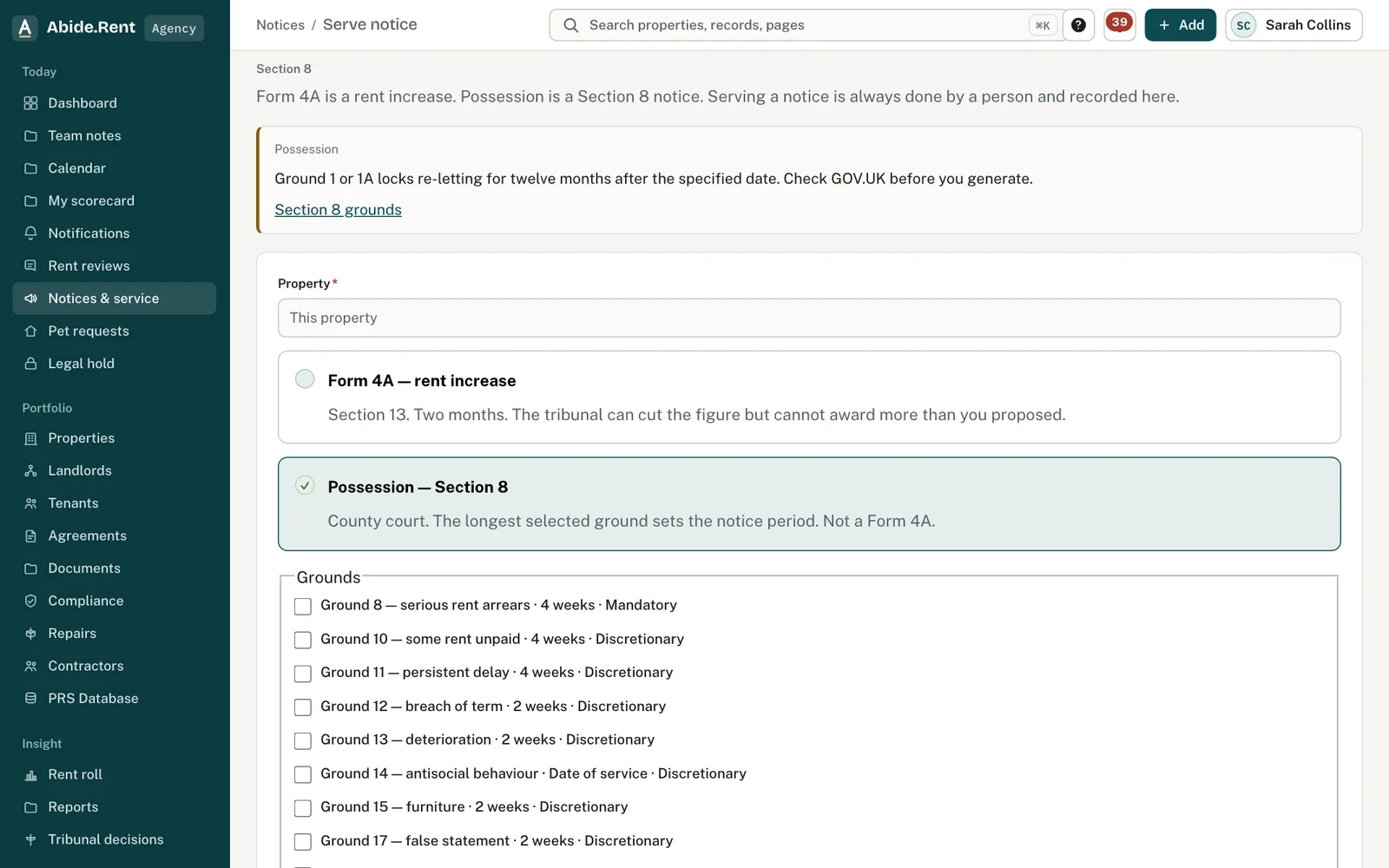The width and height of the screenshot is (1389, 868).
Task: Check Ground 14 antisocial behaviour
Action: [303, 774]
